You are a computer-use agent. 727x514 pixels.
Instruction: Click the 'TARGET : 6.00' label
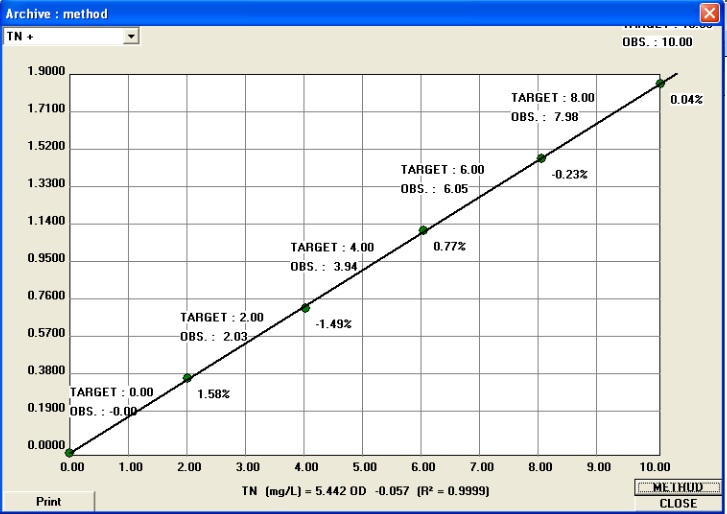443,170
